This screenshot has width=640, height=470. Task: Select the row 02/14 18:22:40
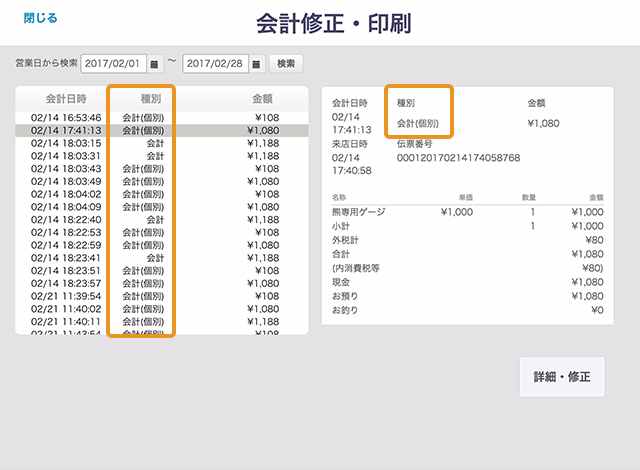pyautogui.click(x=162, y=219)
